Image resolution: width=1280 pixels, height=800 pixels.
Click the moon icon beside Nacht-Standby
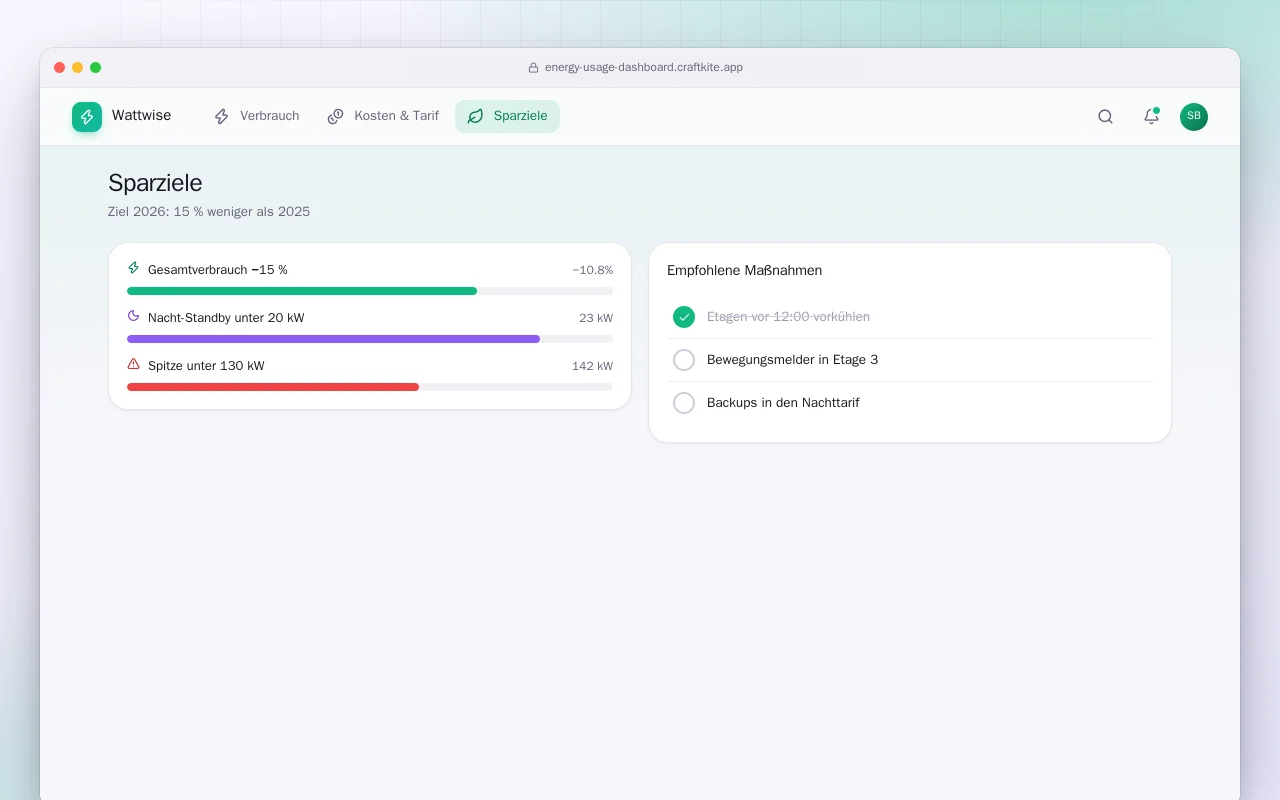[x=134, y=316]
